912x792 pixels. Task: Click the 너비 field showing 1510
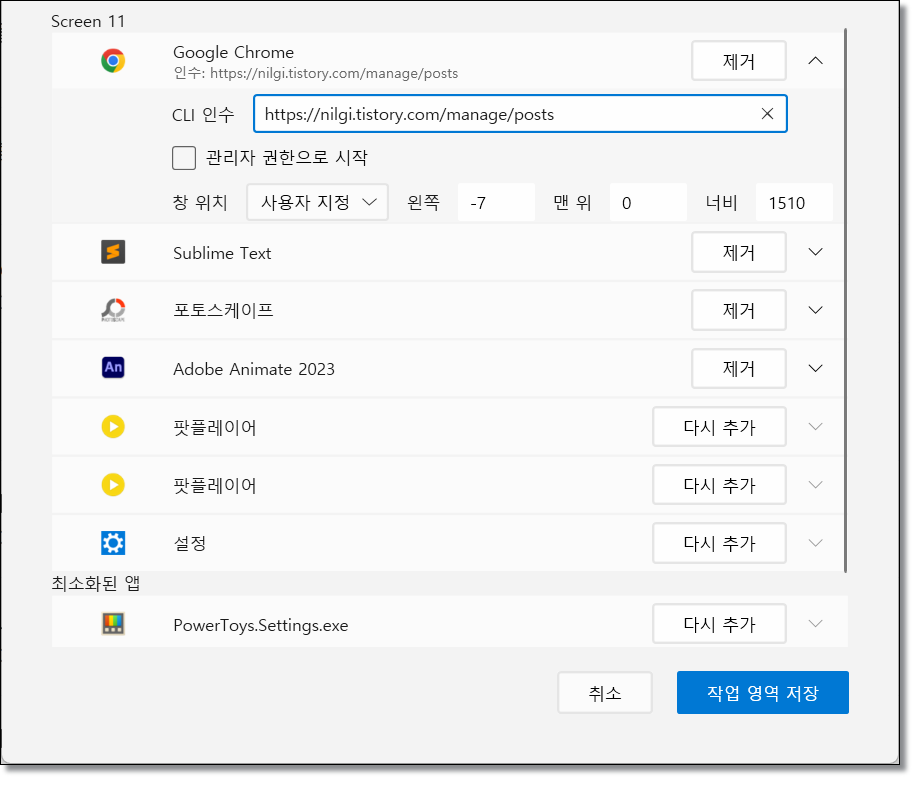(x=794, y=202)
